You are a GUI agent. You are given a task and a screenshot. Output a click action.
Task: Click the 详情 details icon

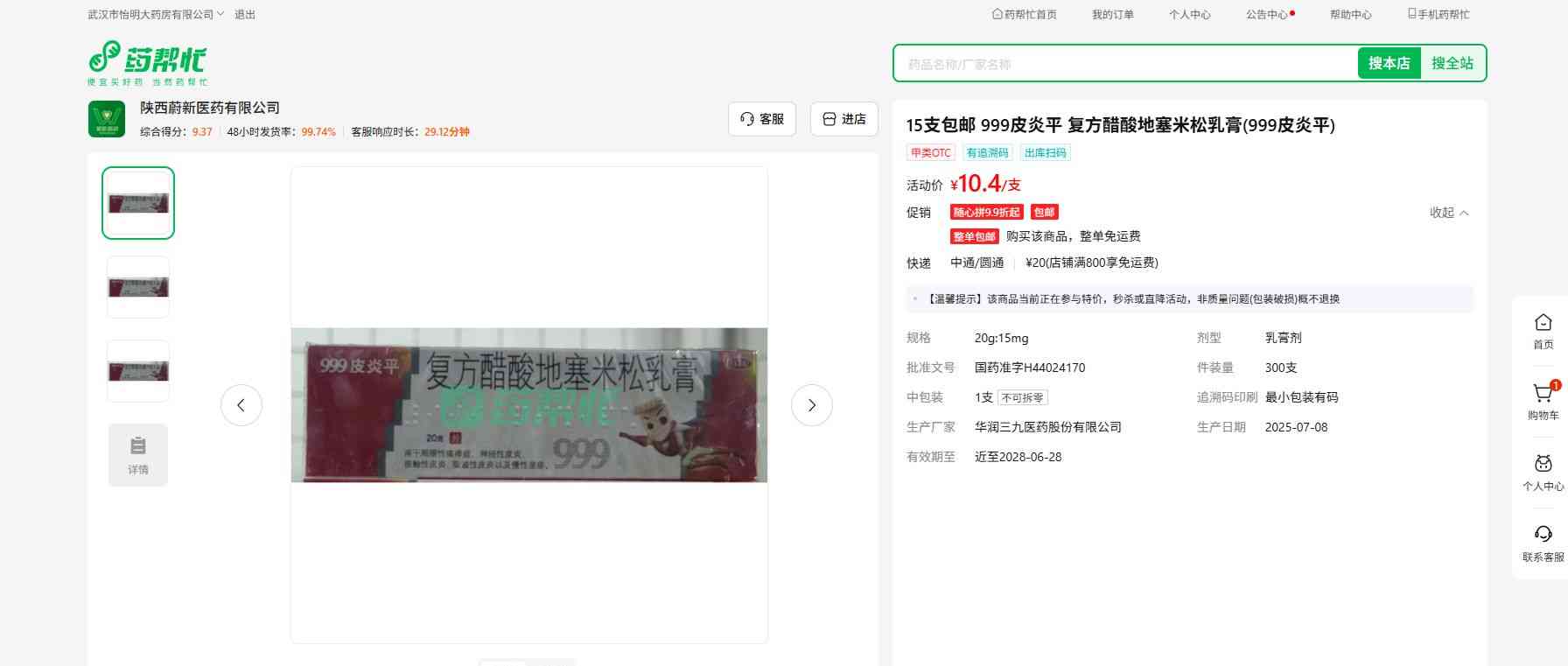tap(138, 454)
